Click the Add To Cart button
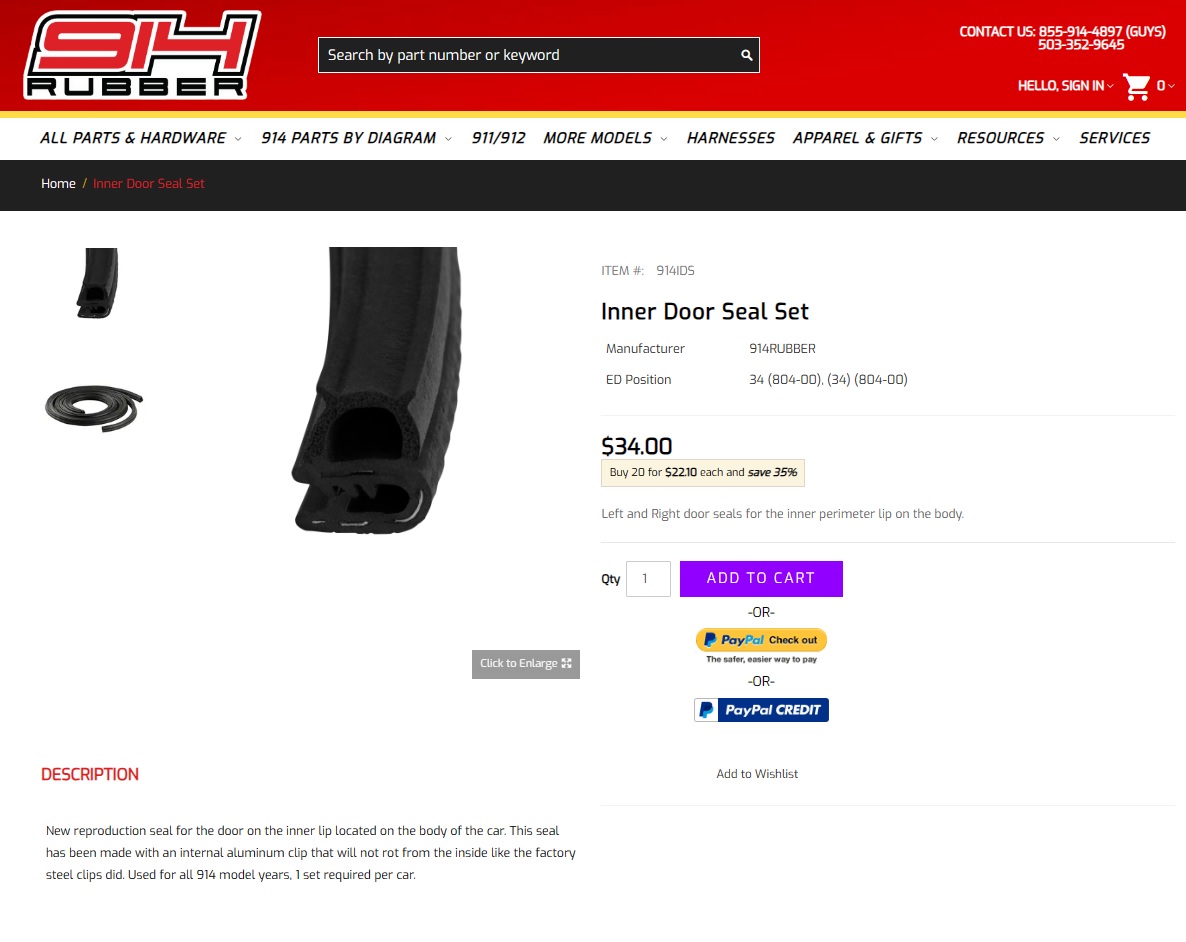The height and width of the screenshot is (942, 1186). click(x=761, y=579)
